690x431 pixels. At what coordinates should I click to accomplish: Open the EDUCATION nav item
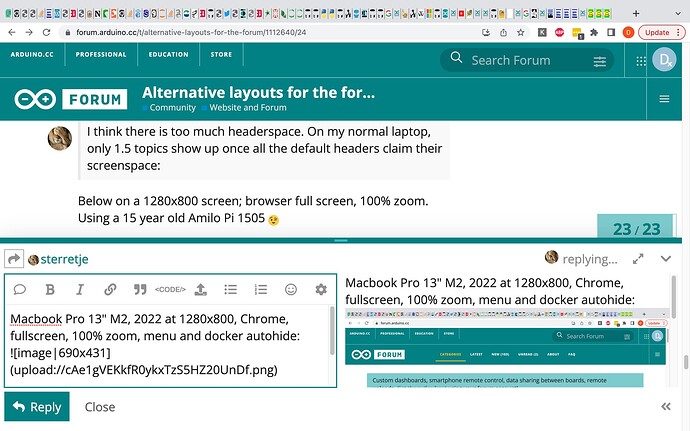tap(169, 55)
